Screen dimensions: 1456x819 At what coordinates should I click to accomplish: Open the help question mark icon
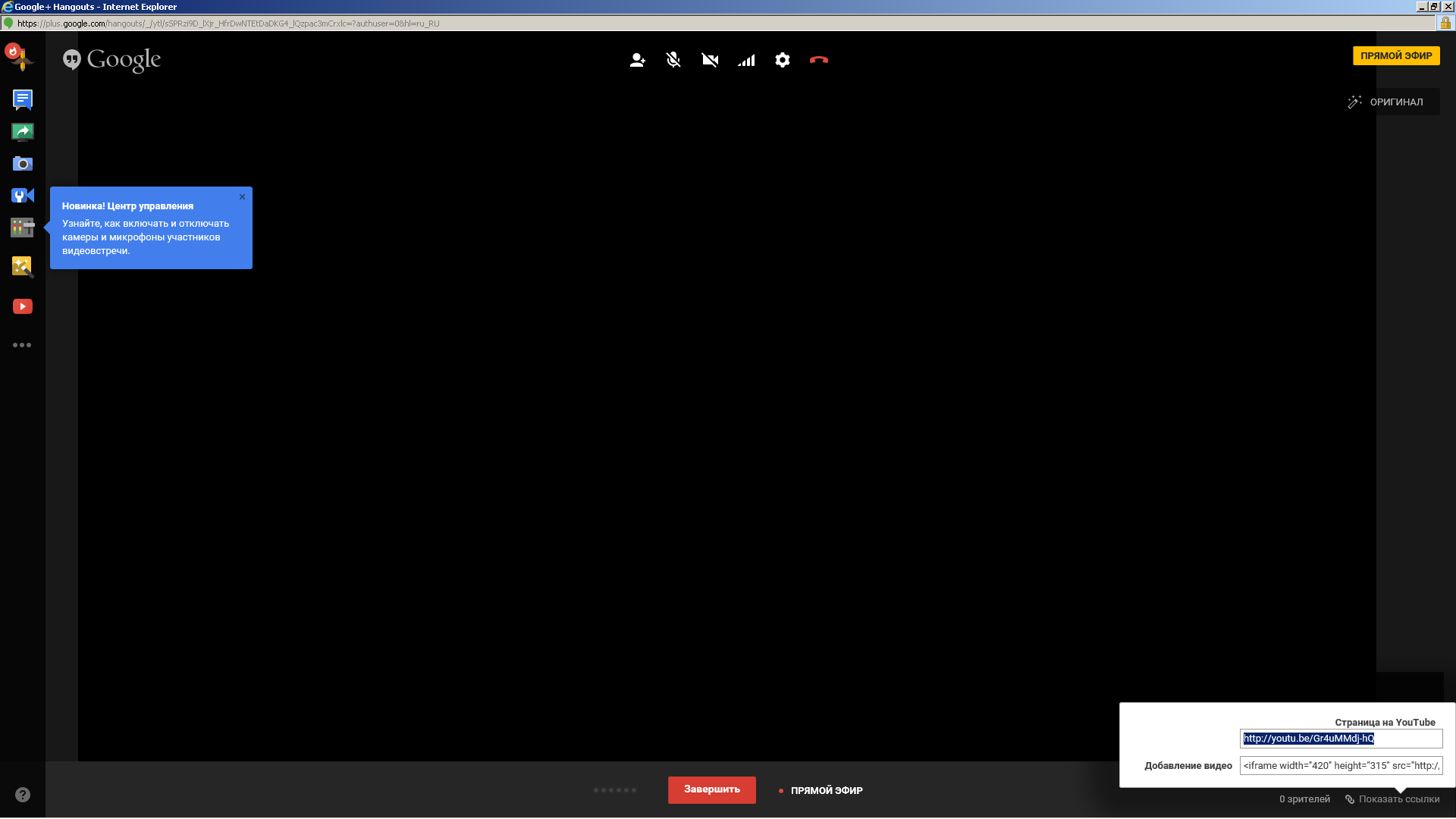pos(23,795)
